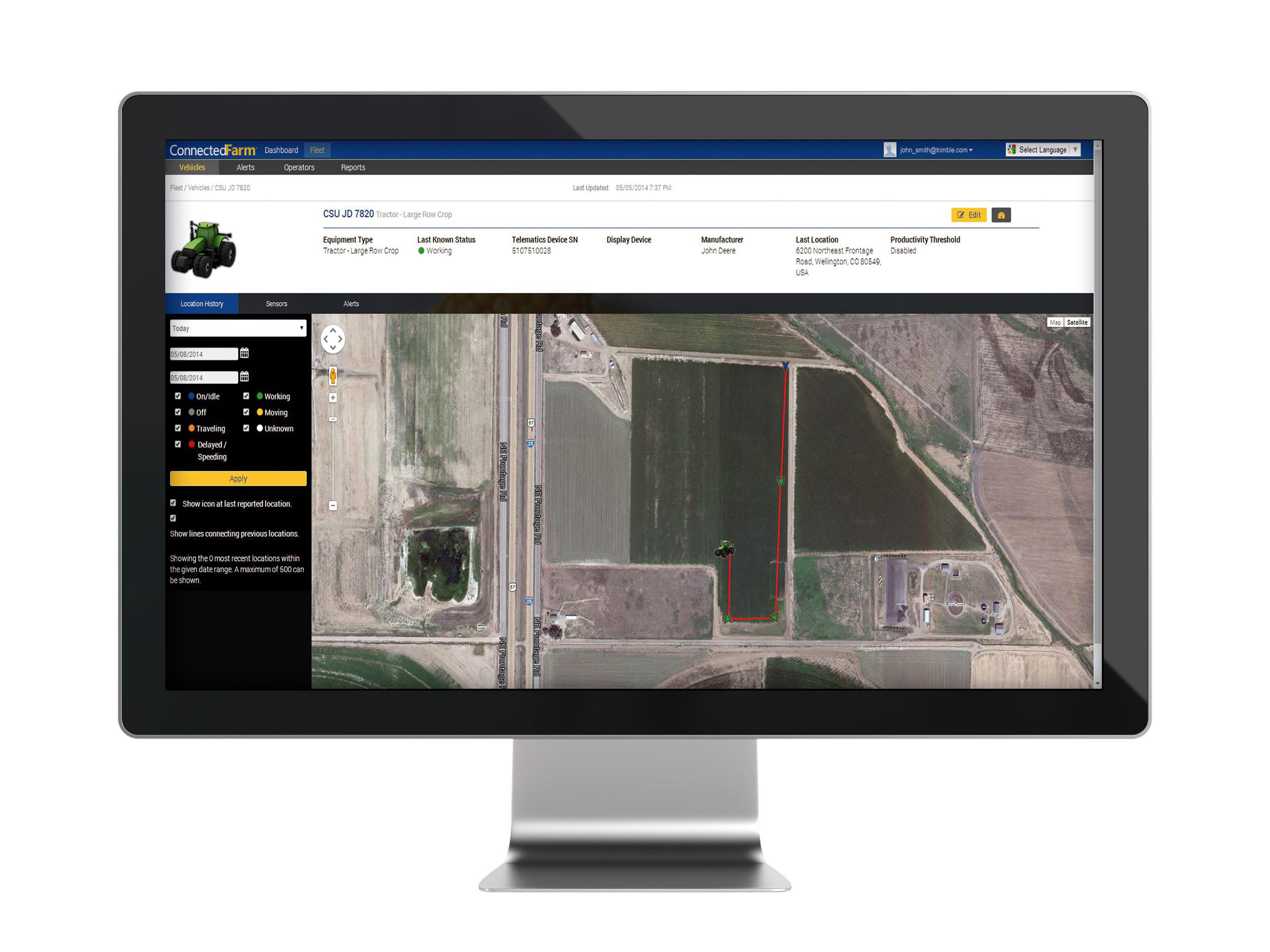The image size is (1270, 952).
Task: Click the dark dashboard gauge icon button
Action: click(1001, 215)
